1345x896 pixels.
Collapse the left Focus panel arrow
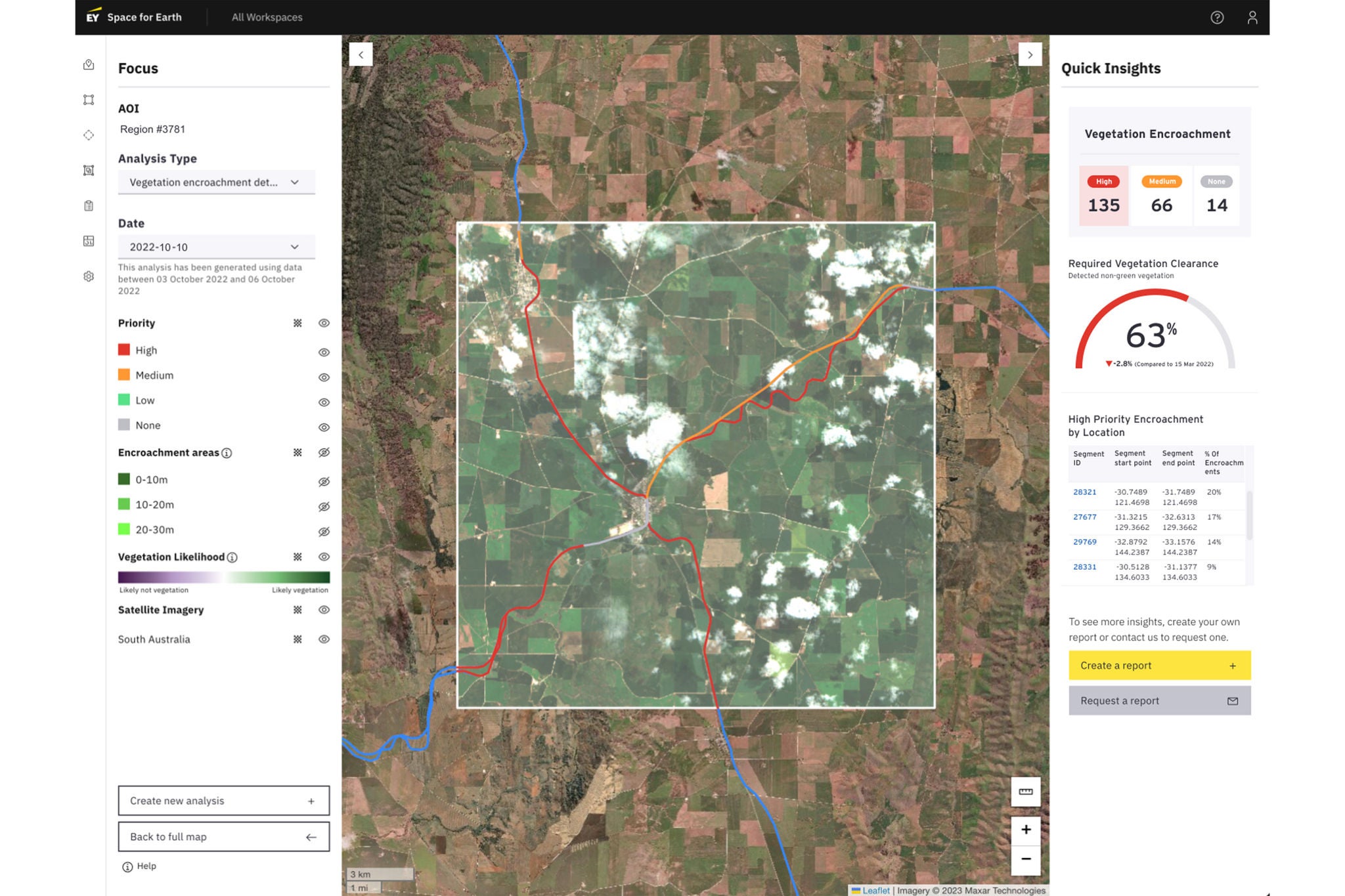click(361, 54)
